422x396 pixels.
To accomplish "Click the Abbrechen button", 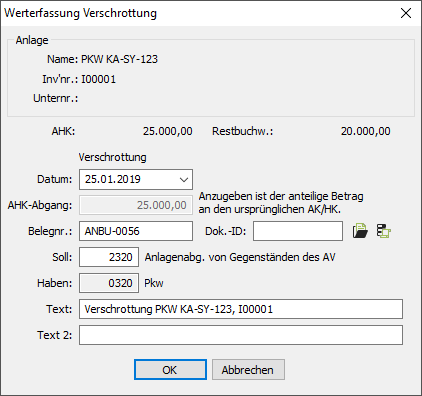I will coord(248,370).
